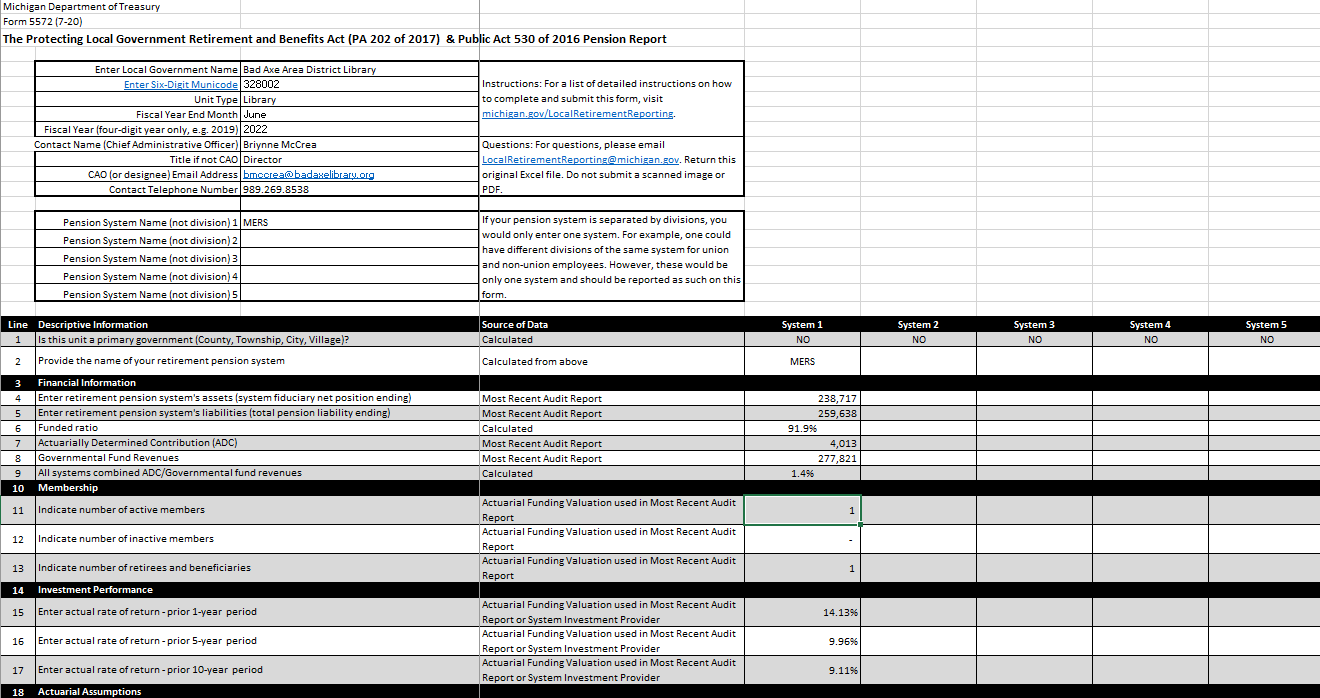
Task: Click the bmccrea@badaxelibrary.org email link
Action: (x=308, y=174)
